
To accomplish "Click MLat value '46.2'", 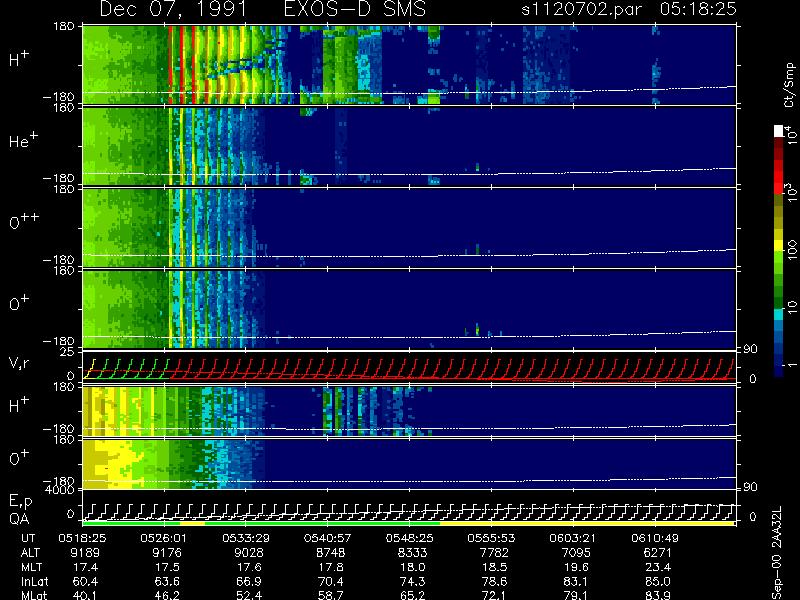I will point(168,595).
